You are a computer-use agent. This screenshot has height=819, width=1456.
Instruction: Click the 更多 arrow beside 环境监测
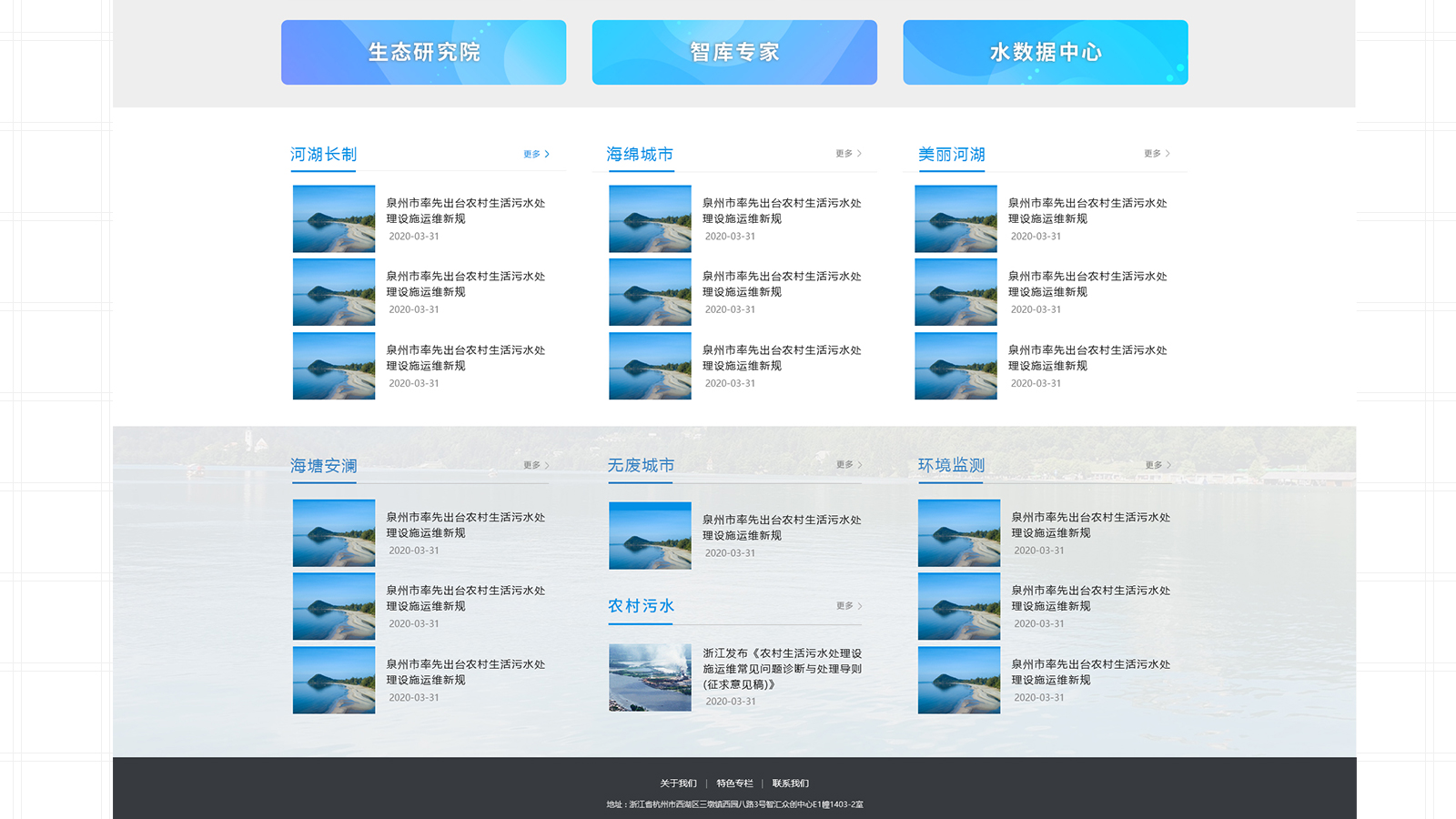point(1158,465)
